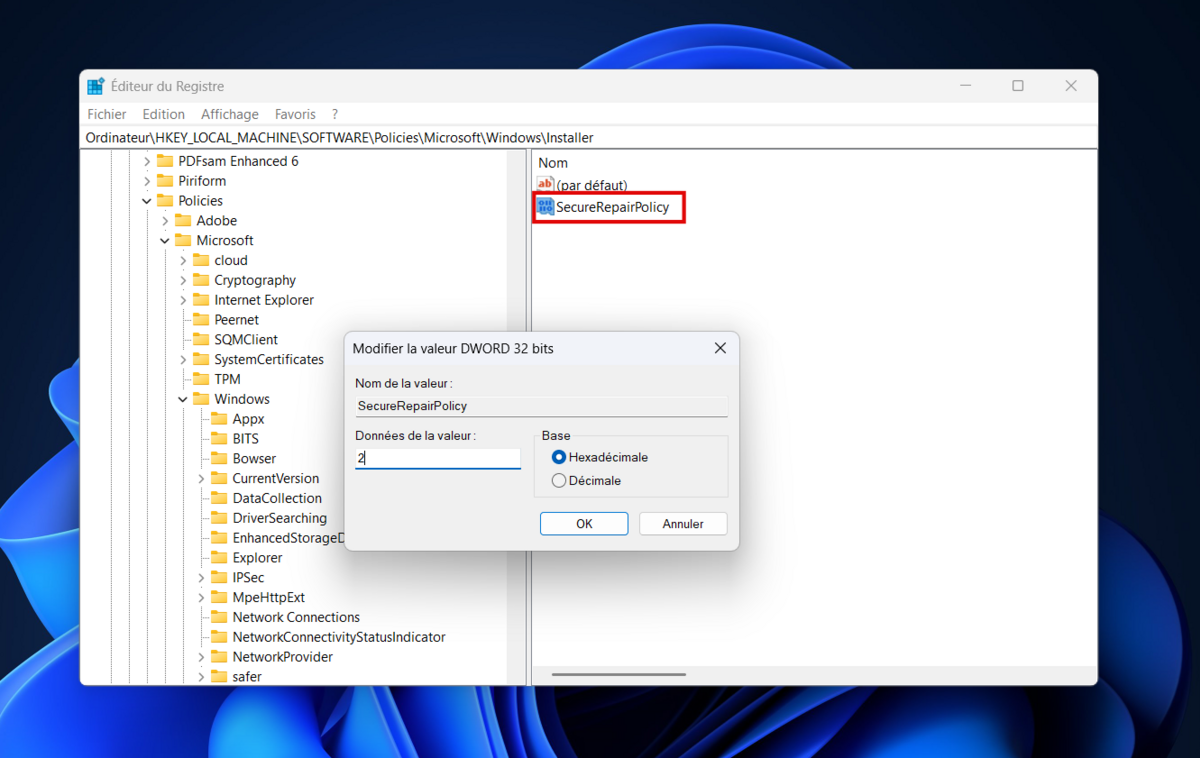The width and height of the screenshot is (1200, 758).
Task: Click the Cryptography folder icon
Action: click(201, 280)
